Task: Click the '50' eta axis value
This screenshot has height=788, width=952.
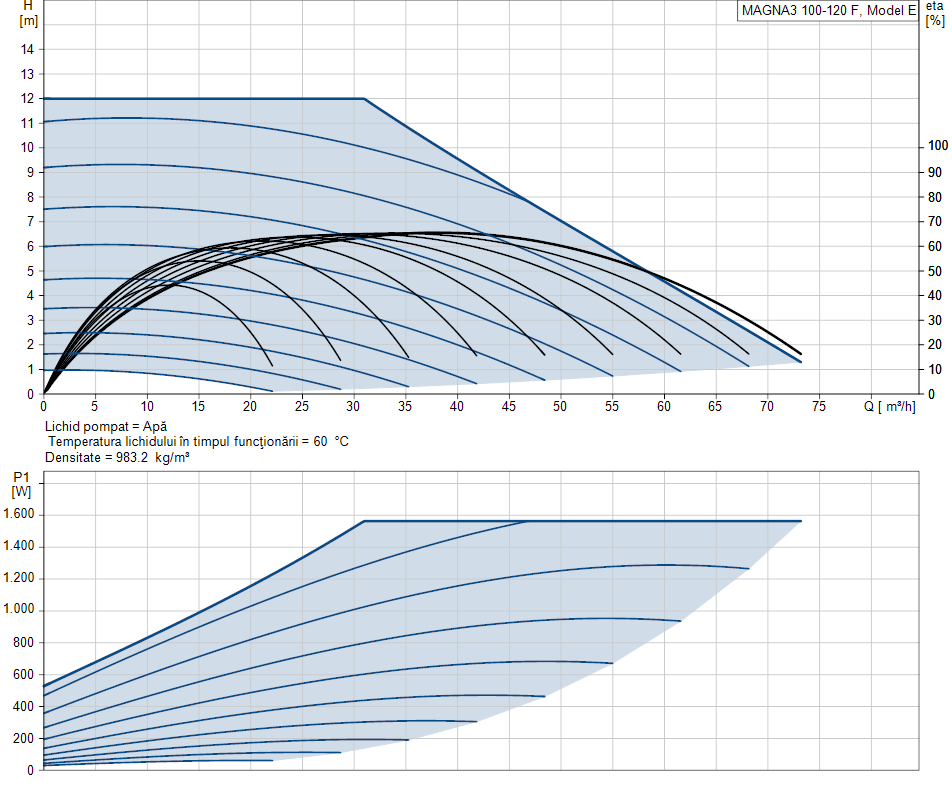Action: coord(935,271)
